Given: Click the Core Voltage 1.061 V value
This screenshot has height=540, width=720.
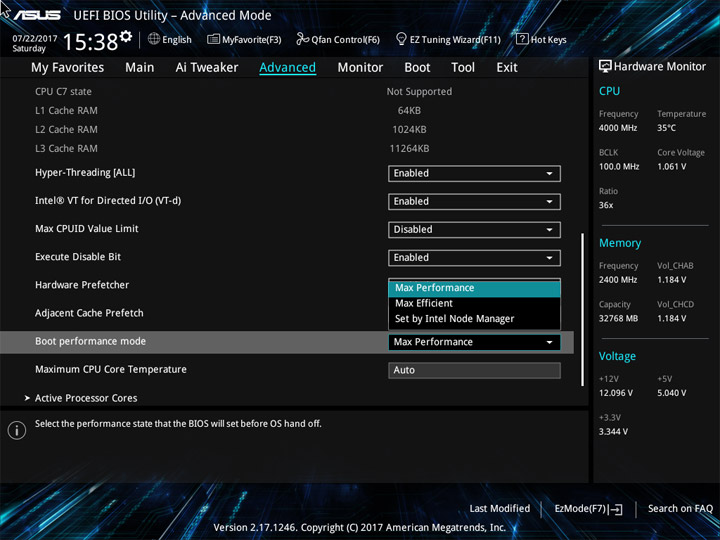Looking at the screenshot, I should click(671, 167).
